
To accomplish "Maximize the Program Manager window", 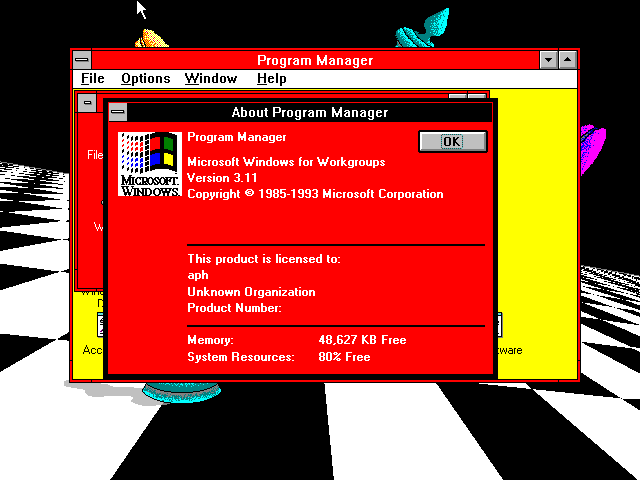I will point(567,60).
